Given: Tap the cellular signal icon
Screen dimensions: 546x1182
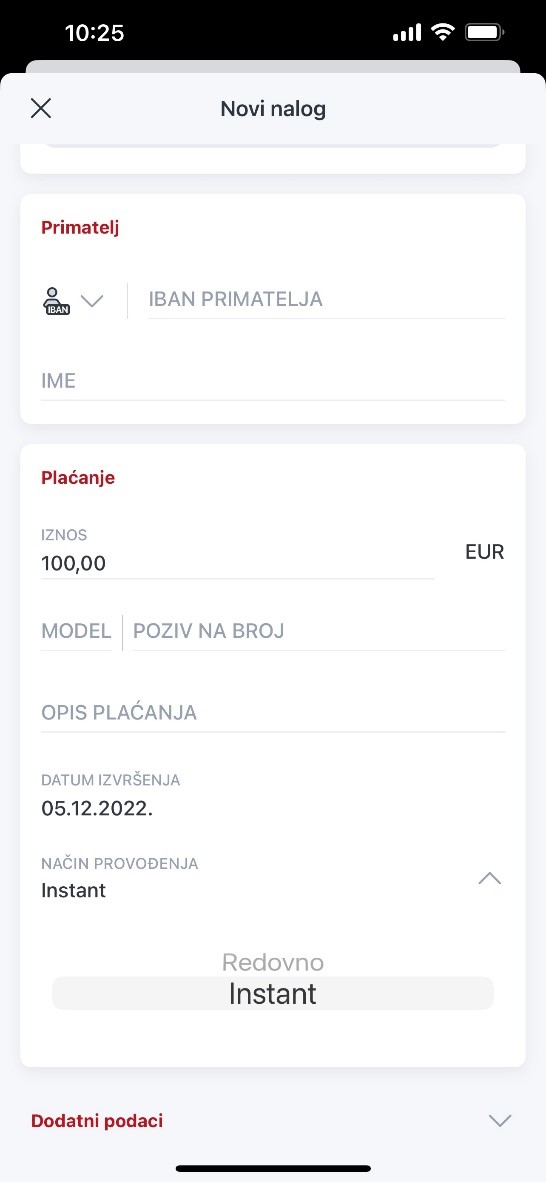Looking at the screenshot, I should tap(407, 32).
